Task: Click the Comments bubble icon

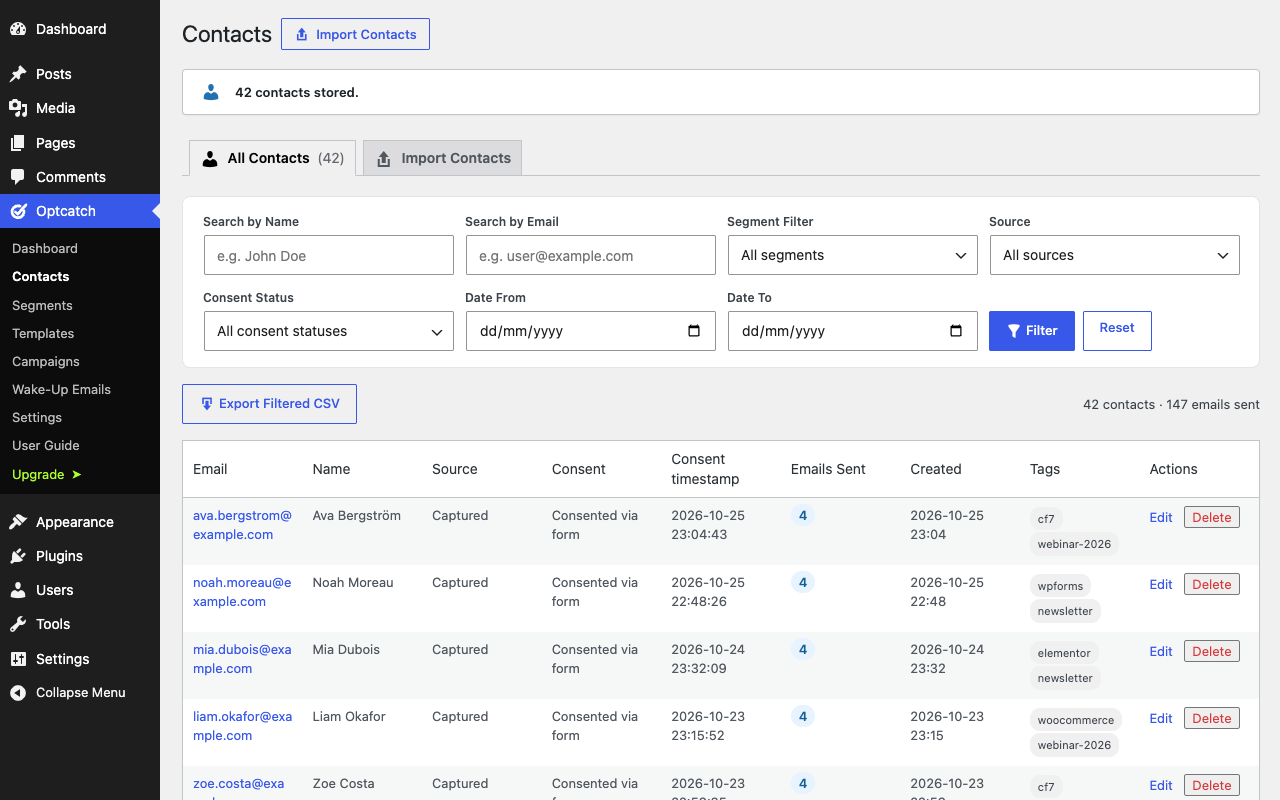Action: point(18,177)
